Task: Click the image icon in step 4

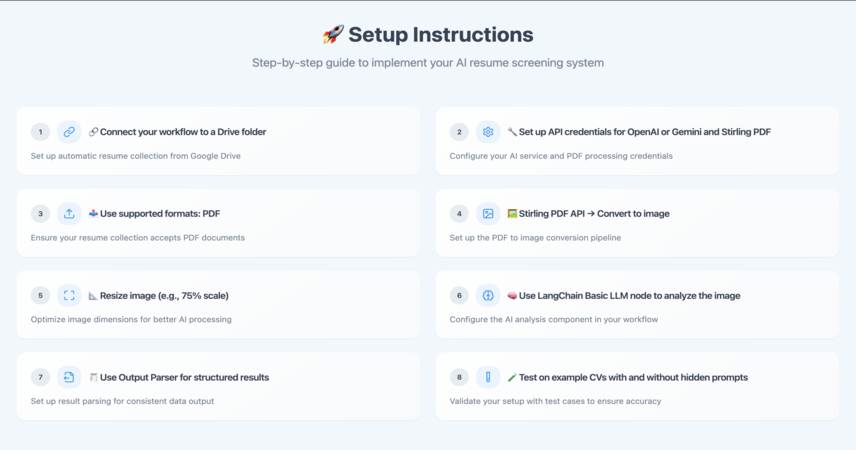Action: coord(488,214)
